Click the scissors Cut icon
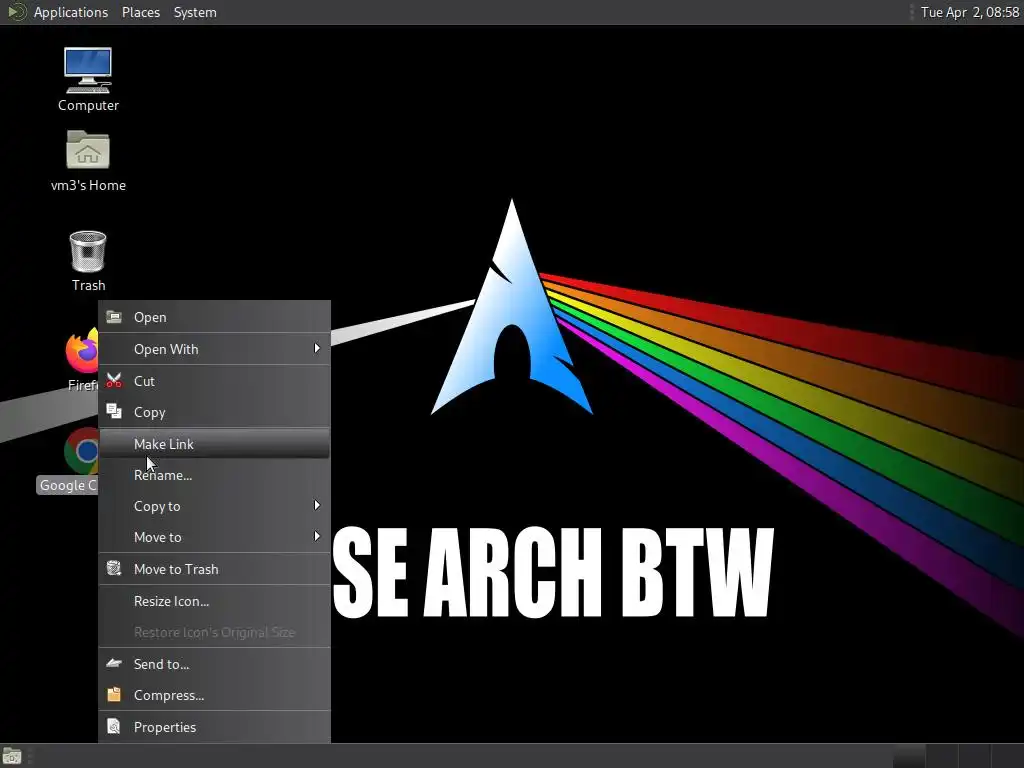1024x768 pixels. point(114,381)
